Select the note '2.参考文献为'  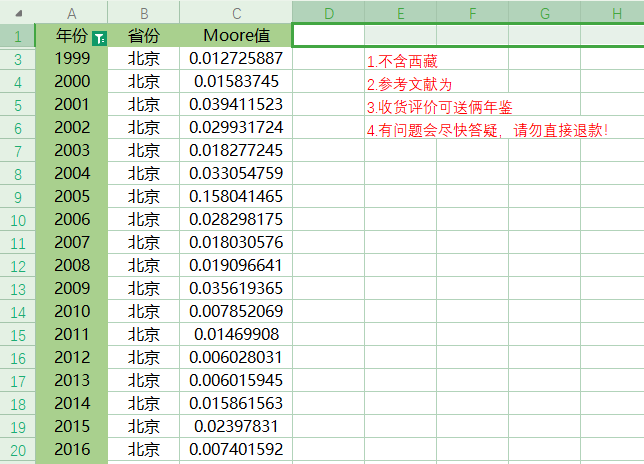point(409,85)
